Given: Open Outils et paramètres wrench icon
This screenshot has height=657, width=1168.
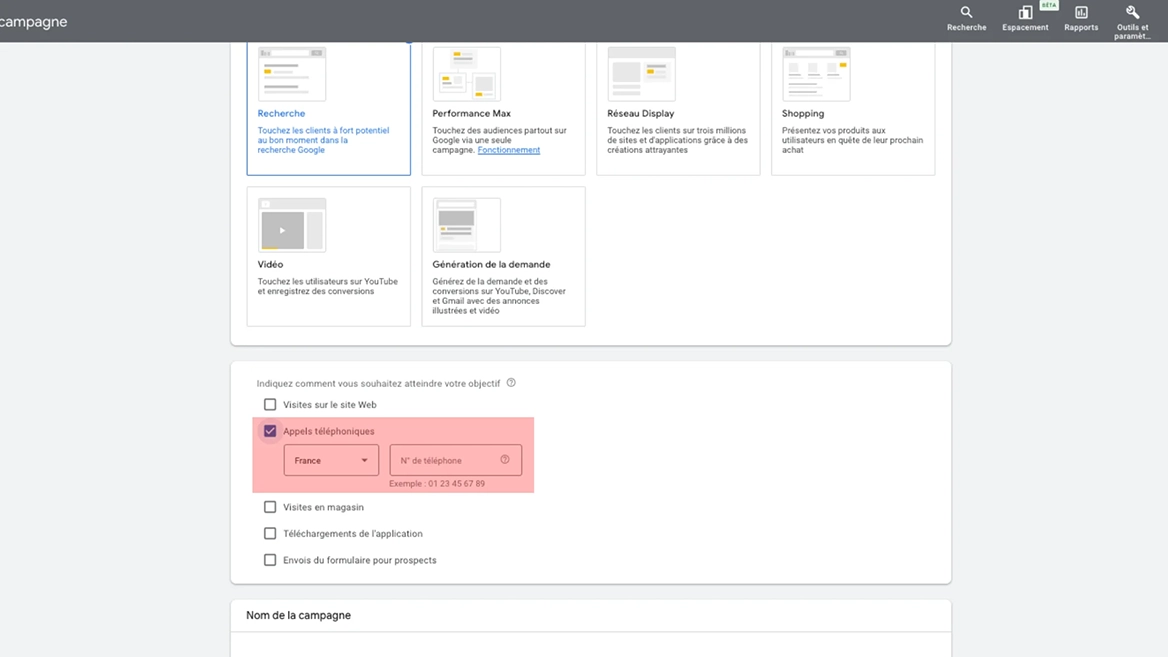Looking at the screenshot, I should pos(1132,22).
